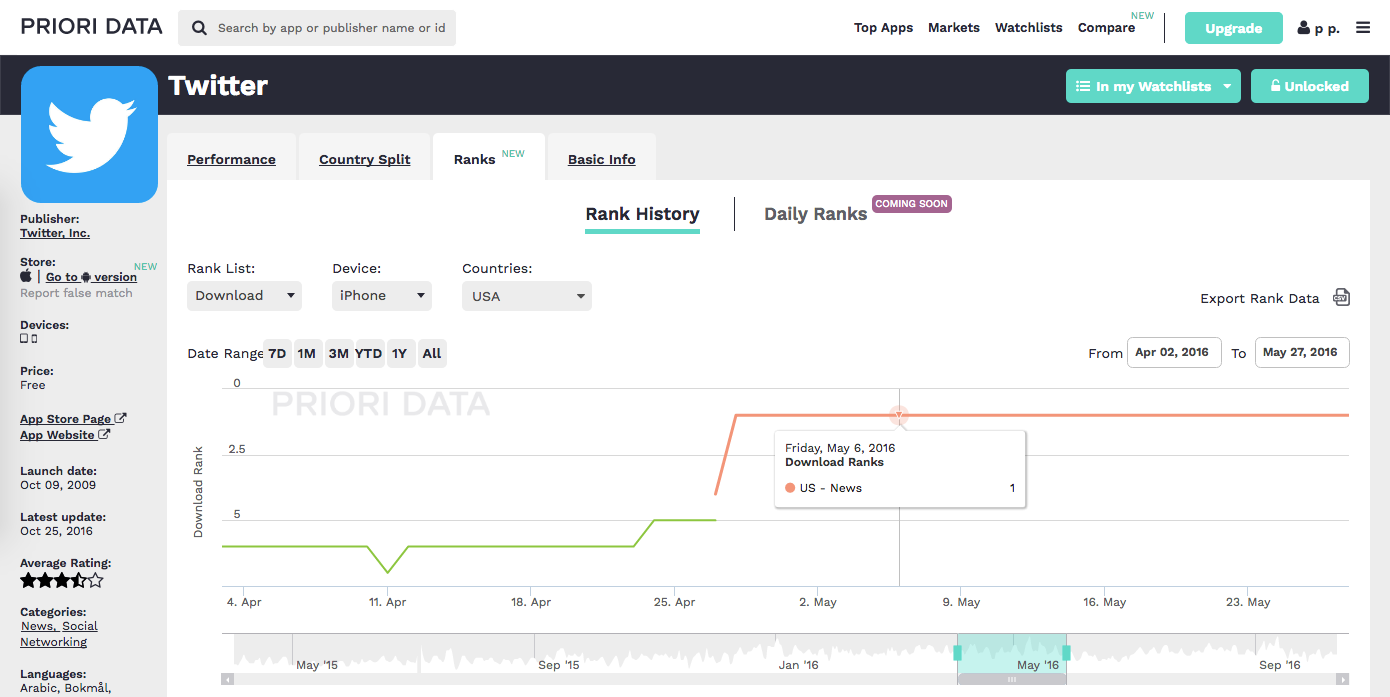Viewport: 1390px width, 697px height.
Task: Click the Upgrade button
Action: [1233, 28]
